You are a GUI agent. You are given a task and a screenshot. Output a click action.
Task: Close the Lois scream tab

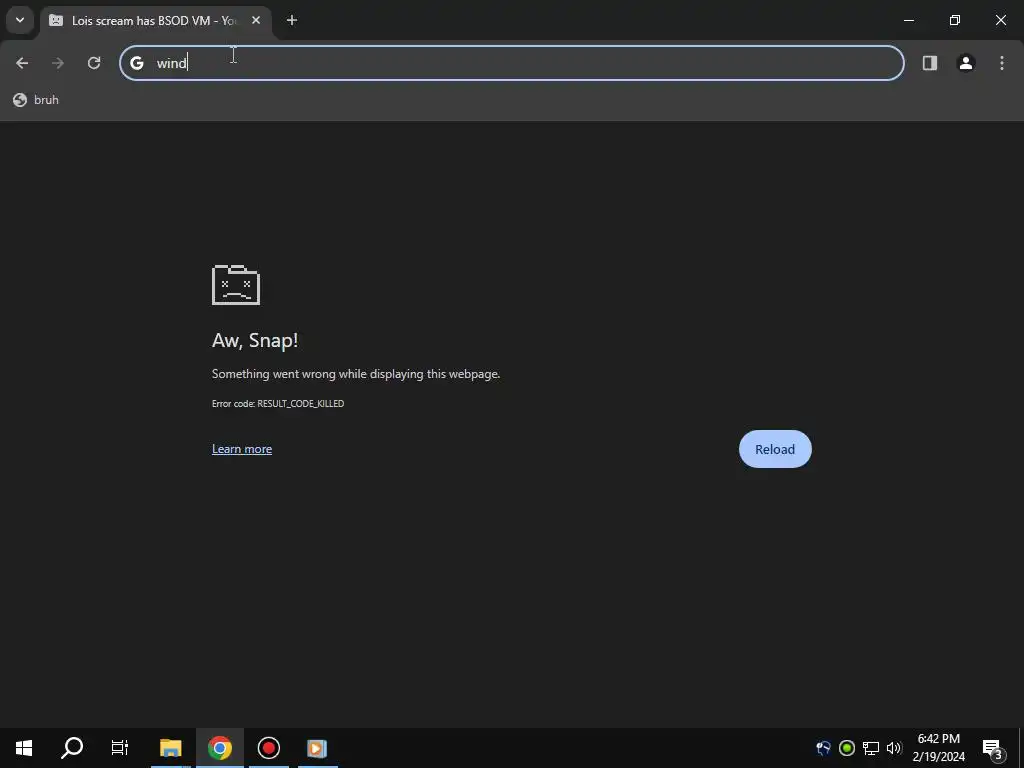click(256, 20)
